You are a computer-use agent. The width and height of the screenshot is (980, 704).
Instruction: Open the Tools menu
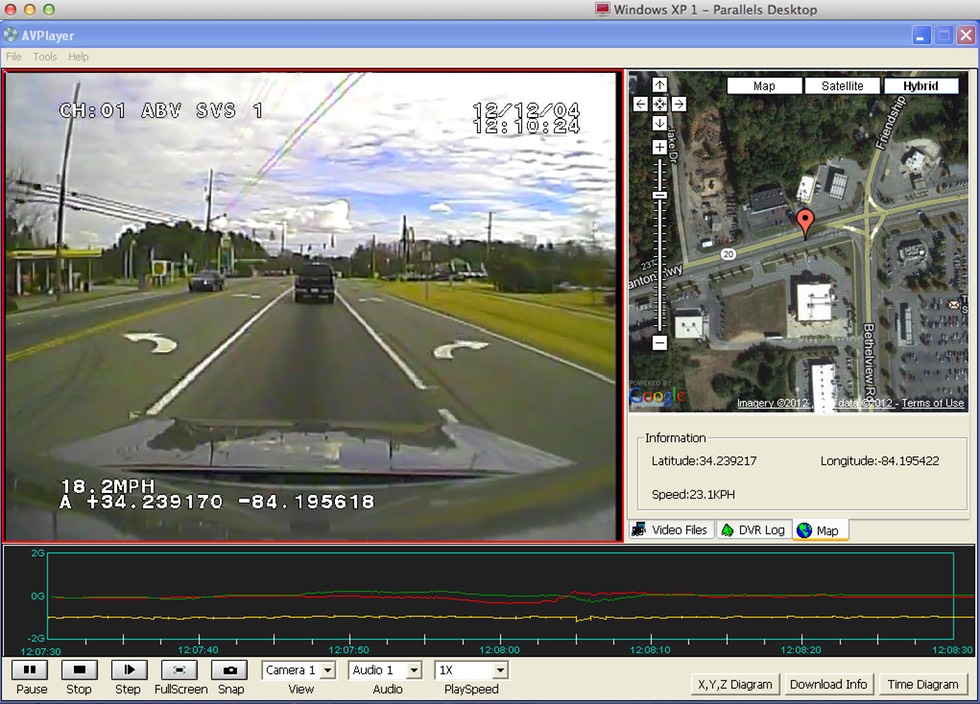point(45,57)
